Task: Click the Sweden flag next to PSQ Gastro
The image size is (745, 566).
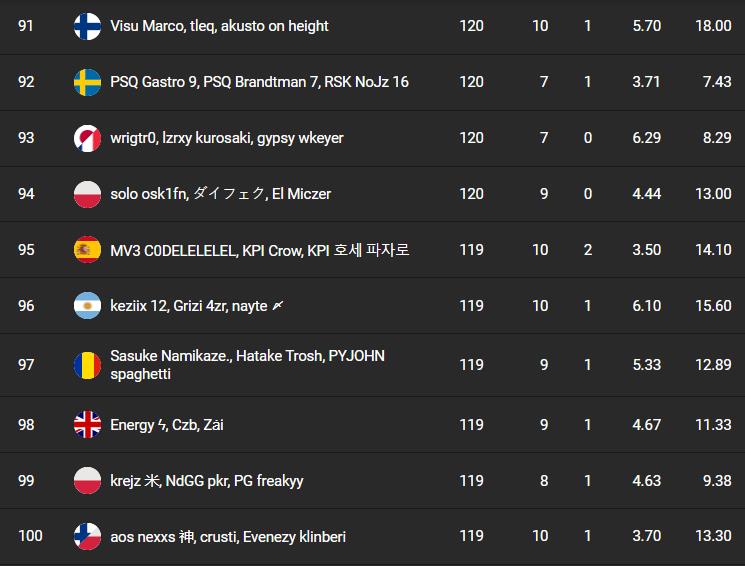Action: (x=87, y=82)
